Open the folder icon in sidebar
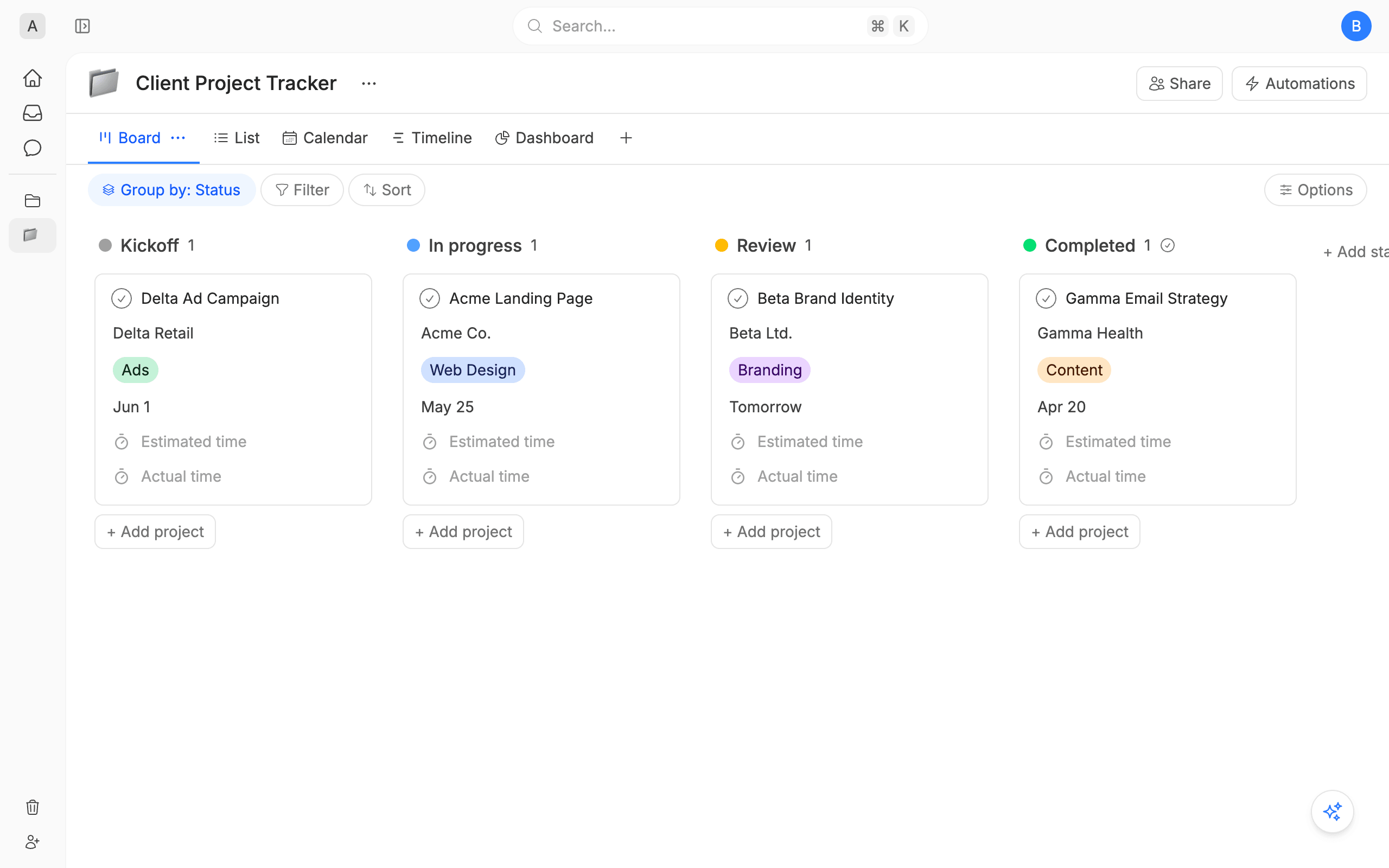1389x868 pixels. point(33,201)
